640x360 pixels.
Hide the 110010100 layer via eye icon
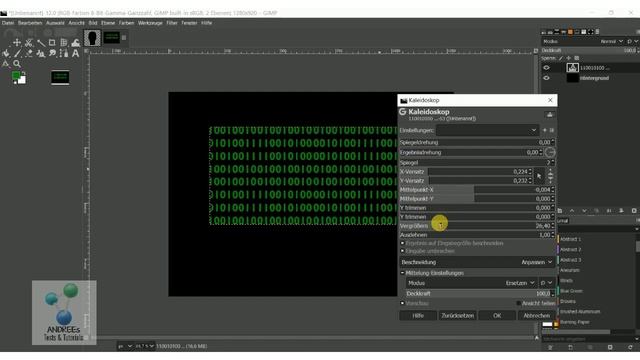[547, 68]
